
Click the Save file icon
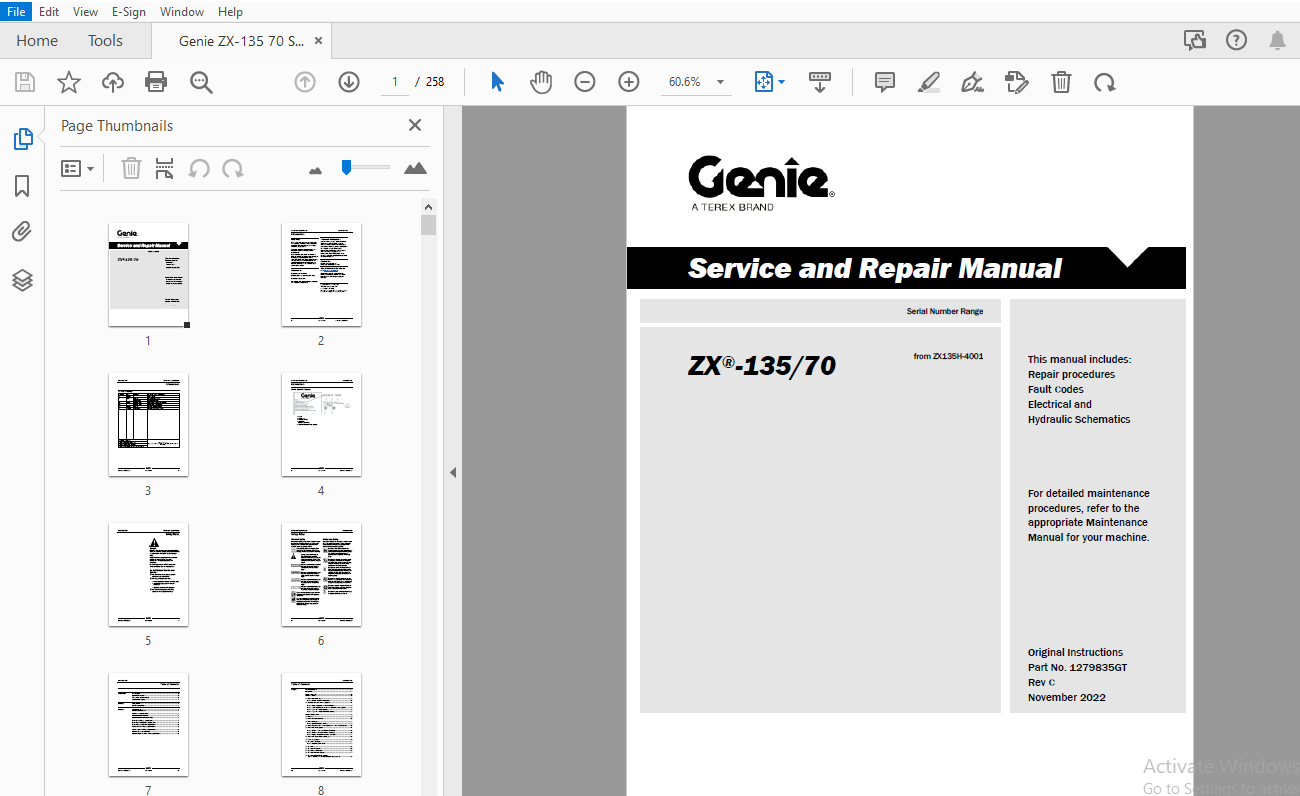(x=25, y=82)
